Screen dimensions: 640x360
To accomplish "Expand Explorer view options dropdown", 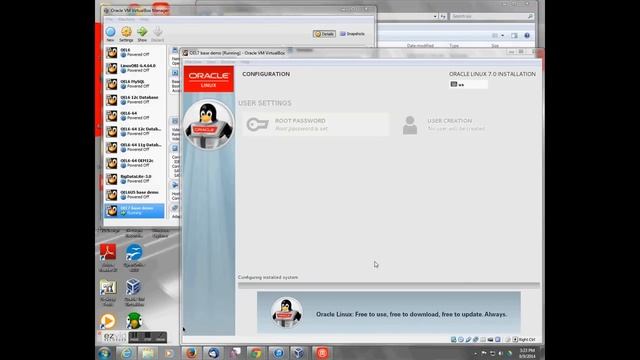I will pos(502,36).
